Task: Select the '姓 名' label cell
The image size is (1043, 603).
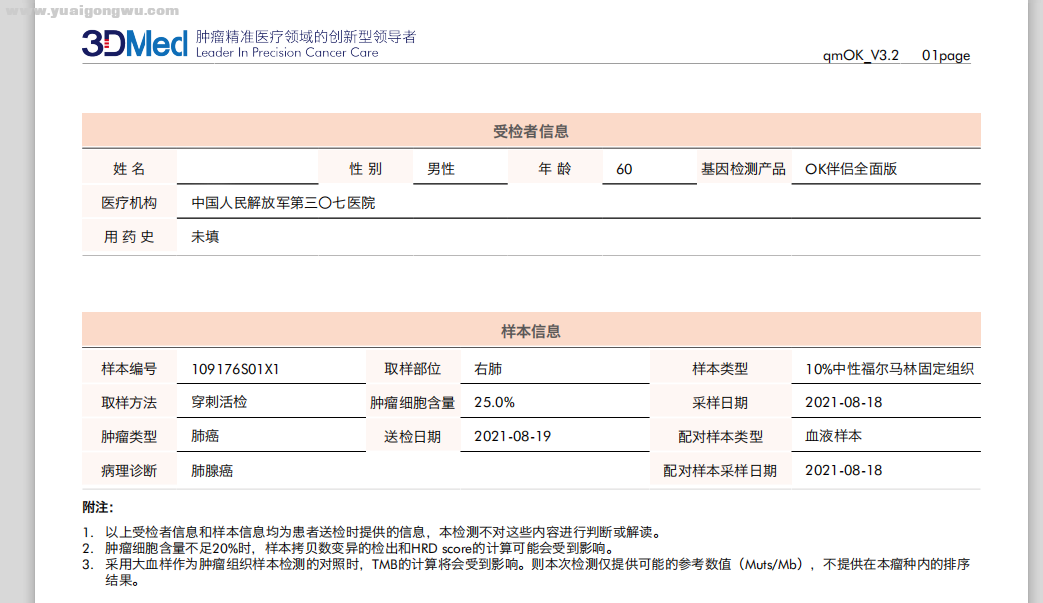Action: 129,168
